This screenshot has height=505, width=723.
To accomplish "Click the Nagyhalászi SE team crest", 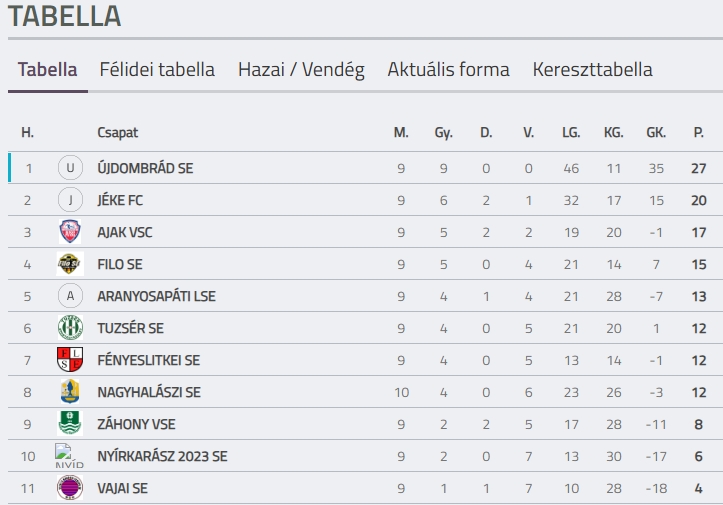I will click(70, 392).
